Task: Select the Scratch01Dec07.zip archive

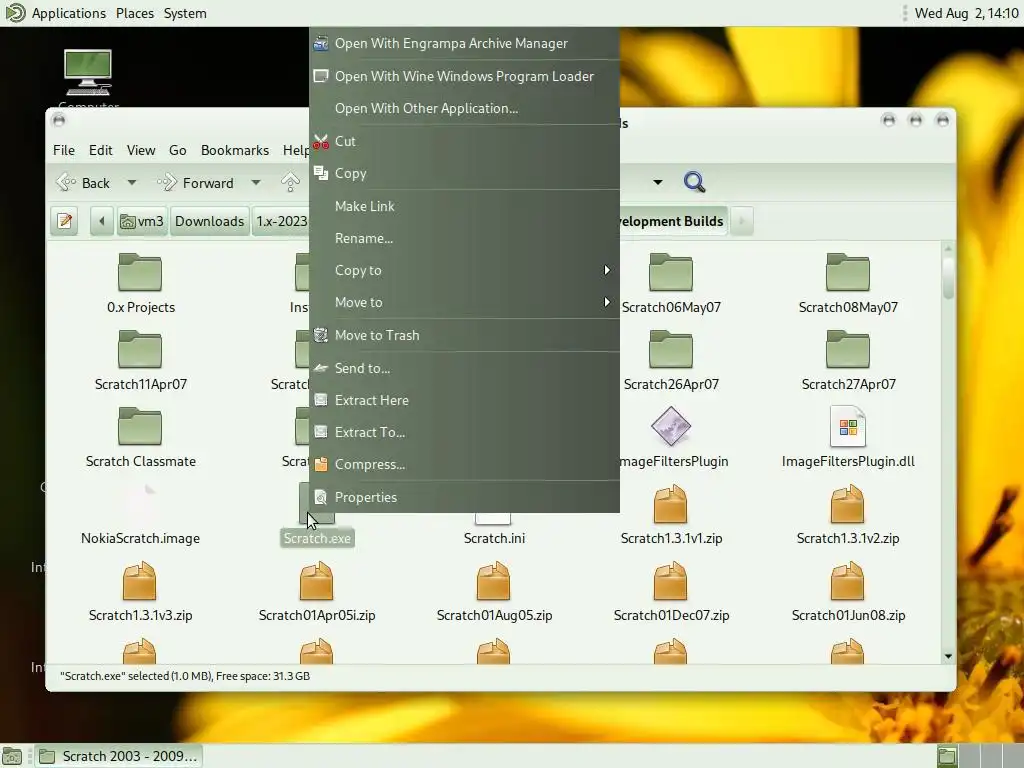Action: (x=671, y=581)
